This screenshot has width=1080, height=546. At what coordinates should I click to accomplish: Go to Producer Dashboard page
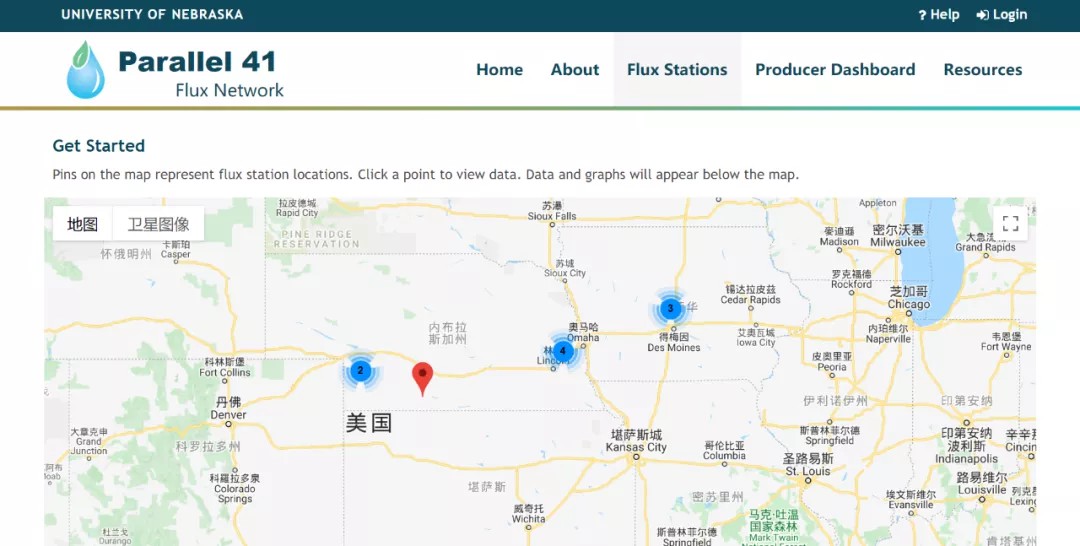tap(835, 70)
